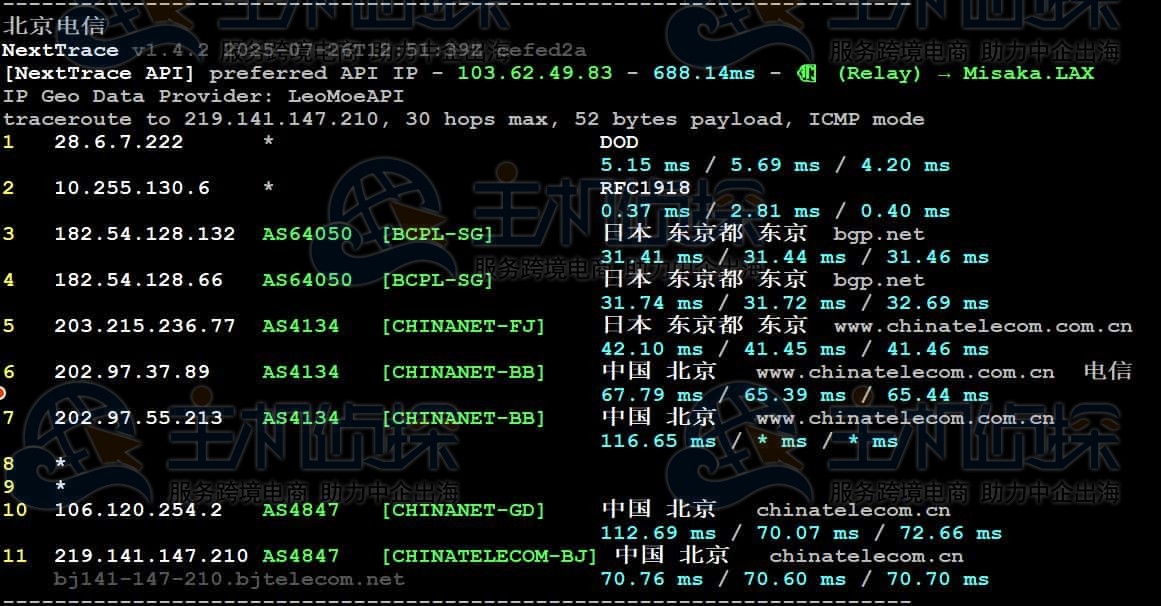Screen dimensions: 1161x606
Task: Select IP 182.54.128.66 on hop 4
Action: 138,280
